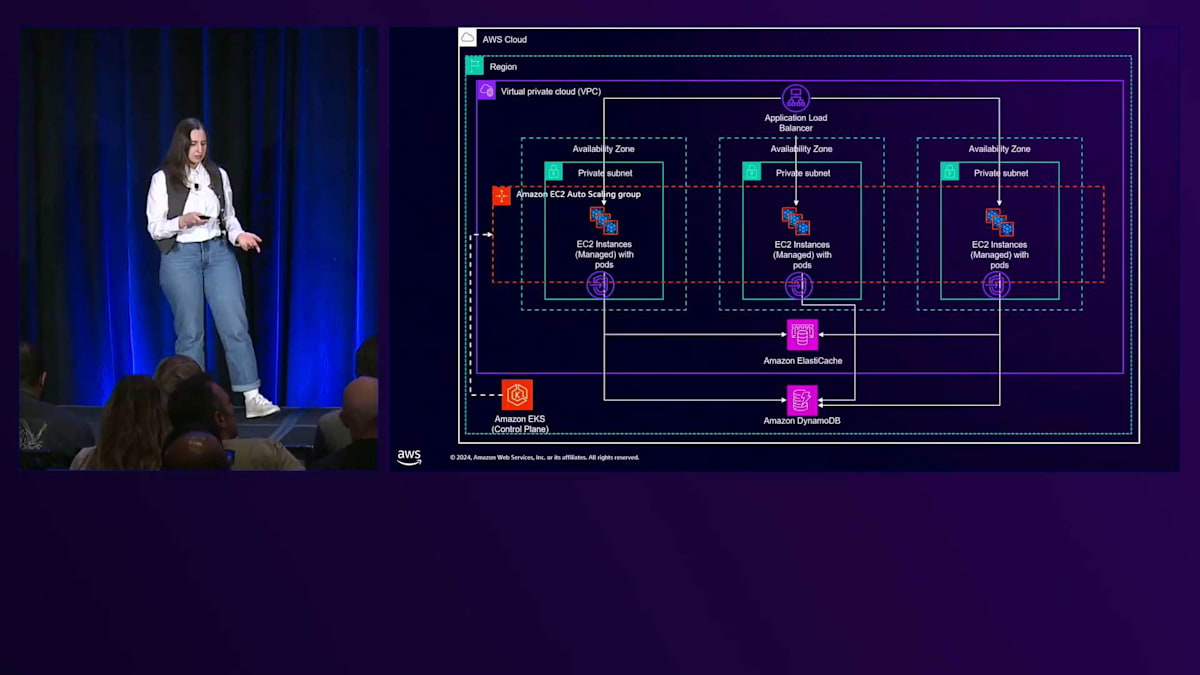Click the circular network icon below the rightmost subnet
Screen dimensions: 1200x675
pos(996,286)
